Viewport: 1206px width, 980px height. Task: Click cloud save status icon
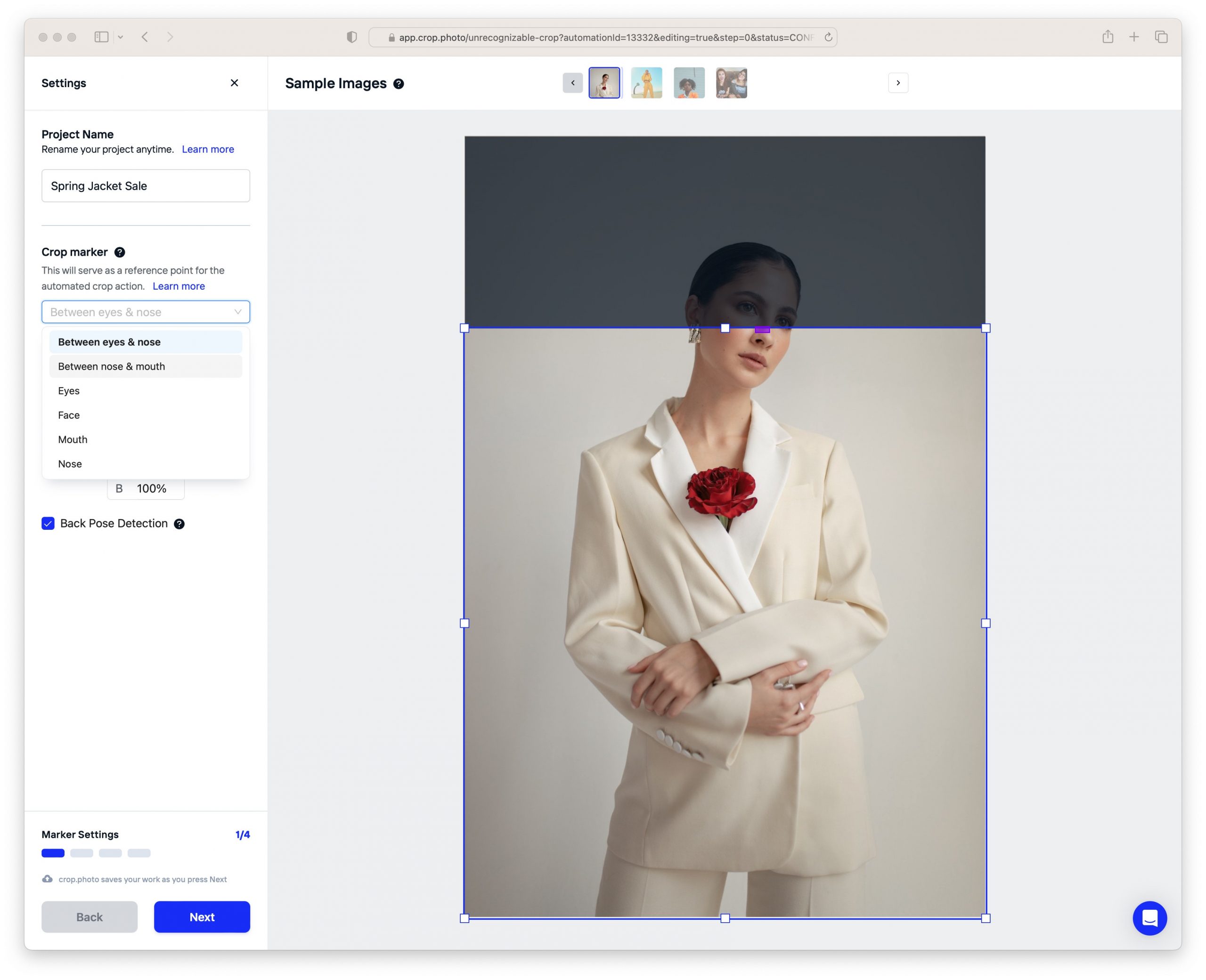pyautogui.click(x=48, y=879)
